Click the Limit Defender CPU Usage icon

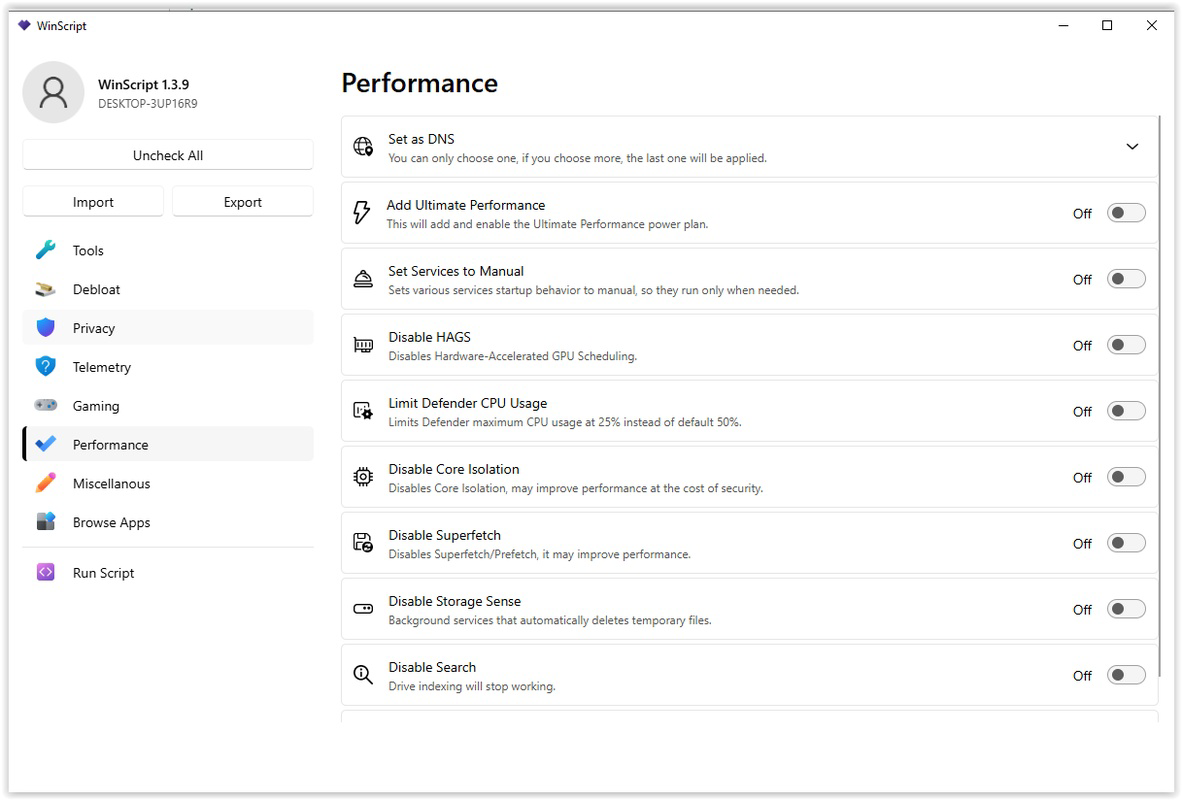(363, 411)
